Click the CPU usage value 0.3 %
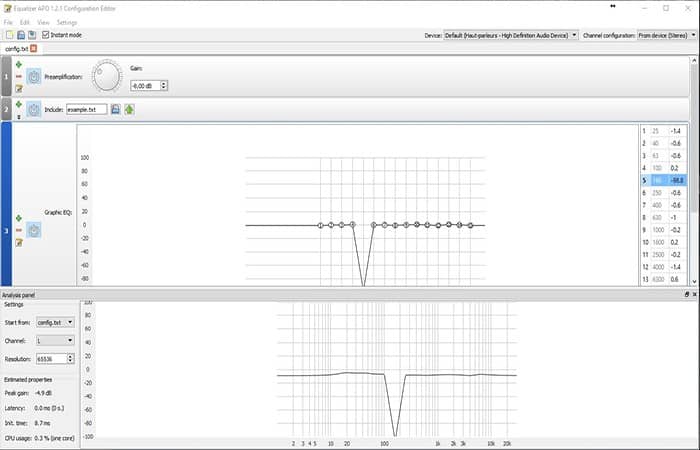Screen dimensions: 700x450 tap(54, 438)
